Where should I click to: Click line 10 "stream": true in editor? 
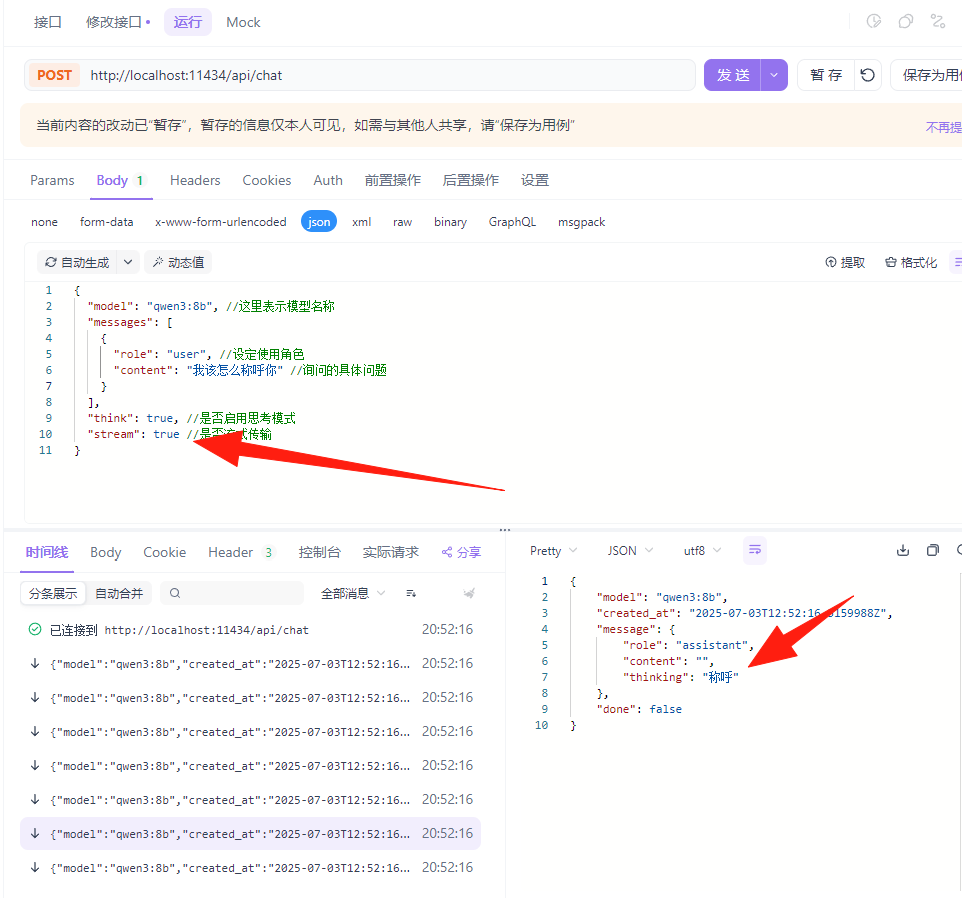click(x=179, y=434)
